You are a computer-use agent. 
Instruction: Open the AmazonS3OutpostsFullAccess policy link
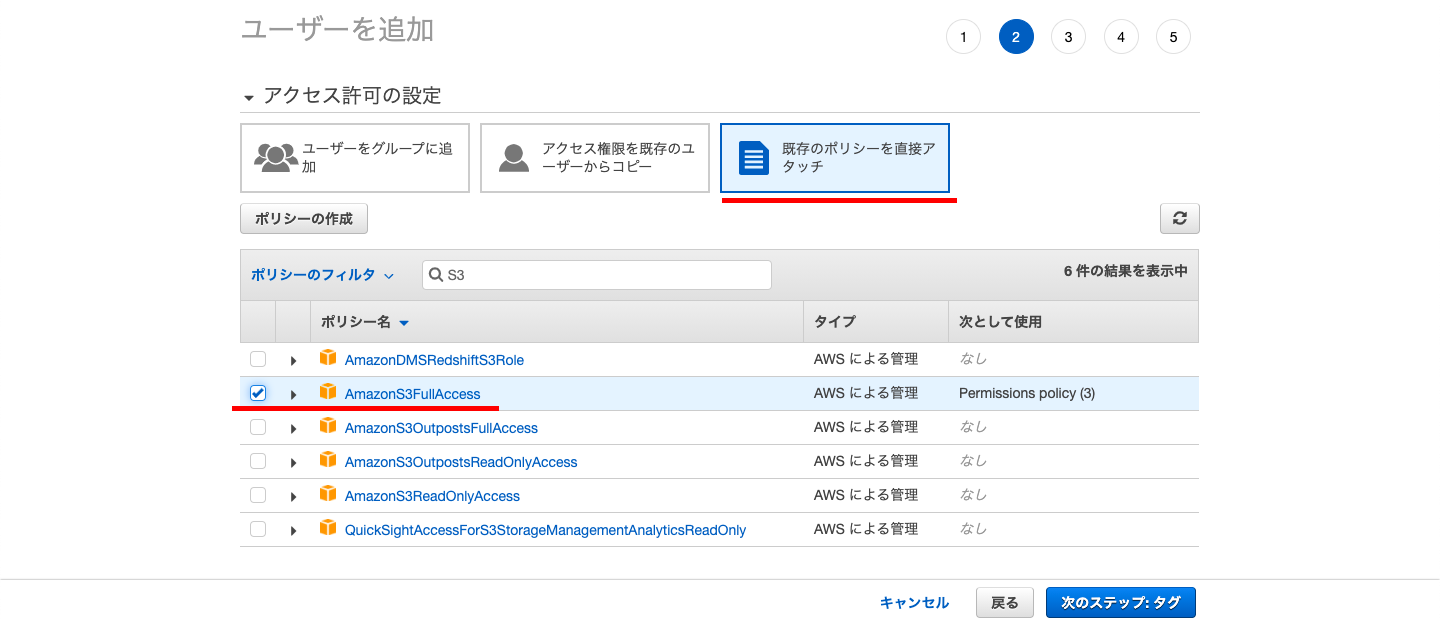coord(441,428)
